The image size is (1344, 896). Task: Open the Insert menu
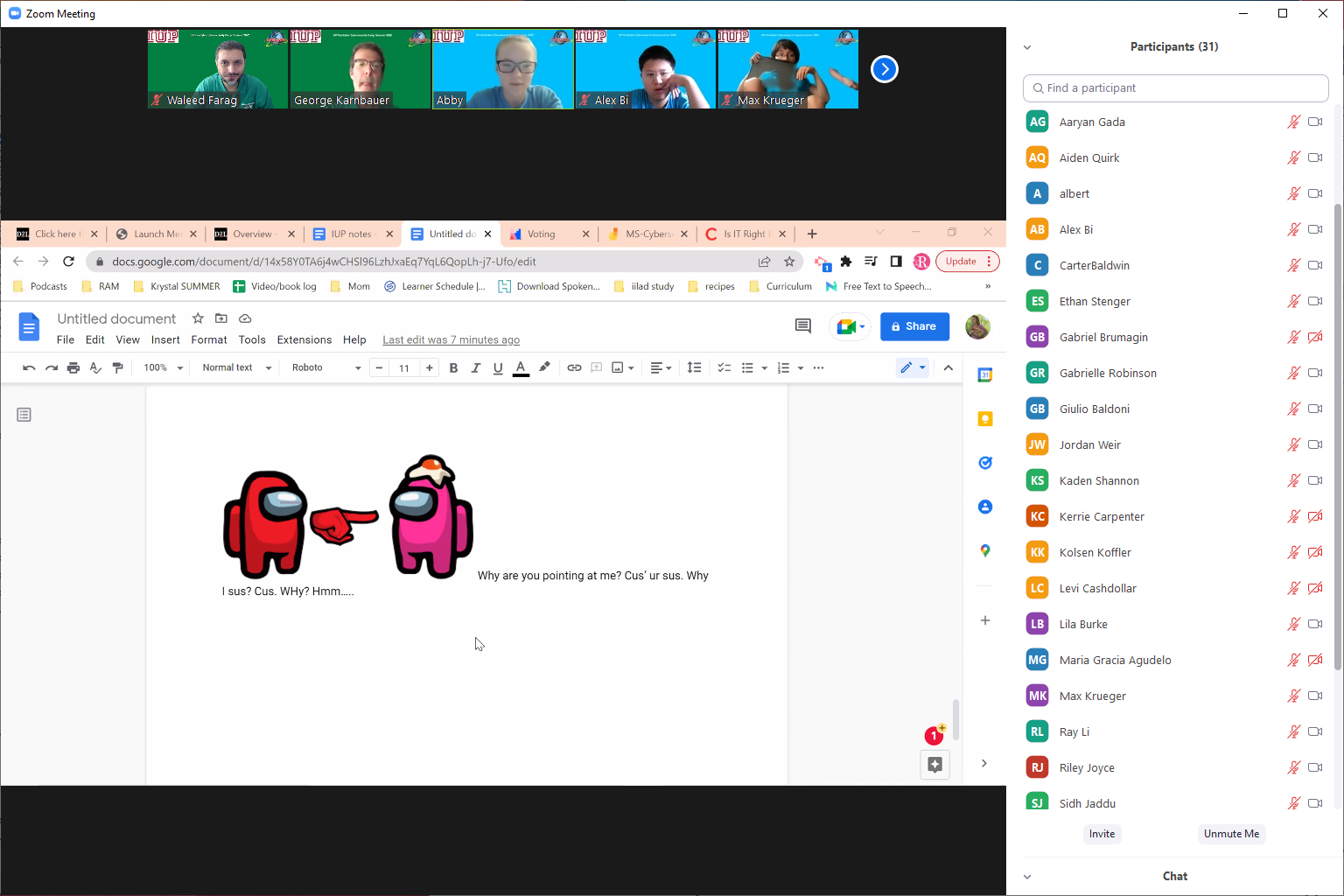[165, 339]
